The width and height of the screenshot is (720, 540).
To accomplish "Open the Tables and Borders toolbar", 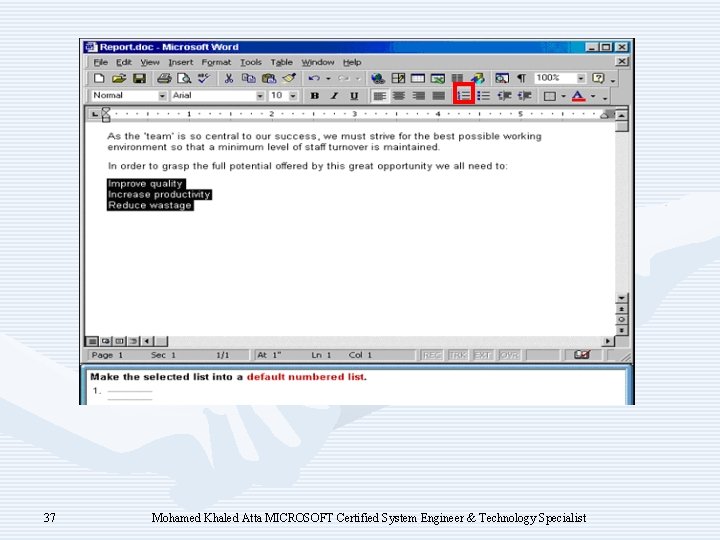I will point(398,79).
